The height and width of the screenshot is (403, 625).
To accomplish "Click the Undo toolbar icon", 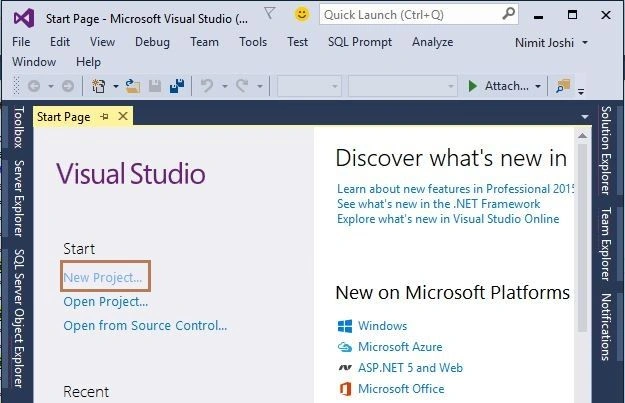I will click(x=207, y=86).
